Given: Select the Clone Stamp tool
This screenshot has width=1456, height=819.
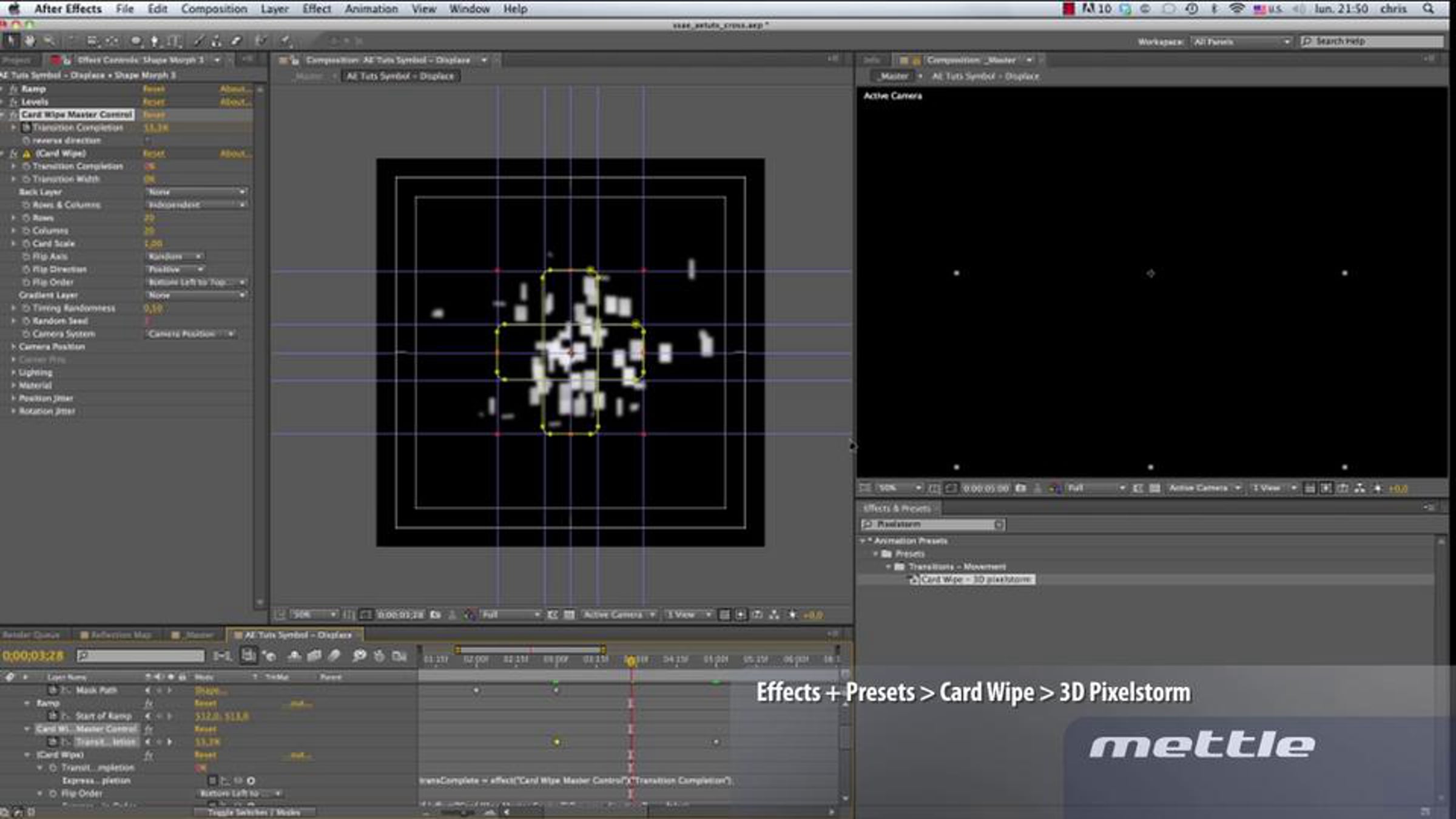Looking at the screenshot, I should 217,41.
